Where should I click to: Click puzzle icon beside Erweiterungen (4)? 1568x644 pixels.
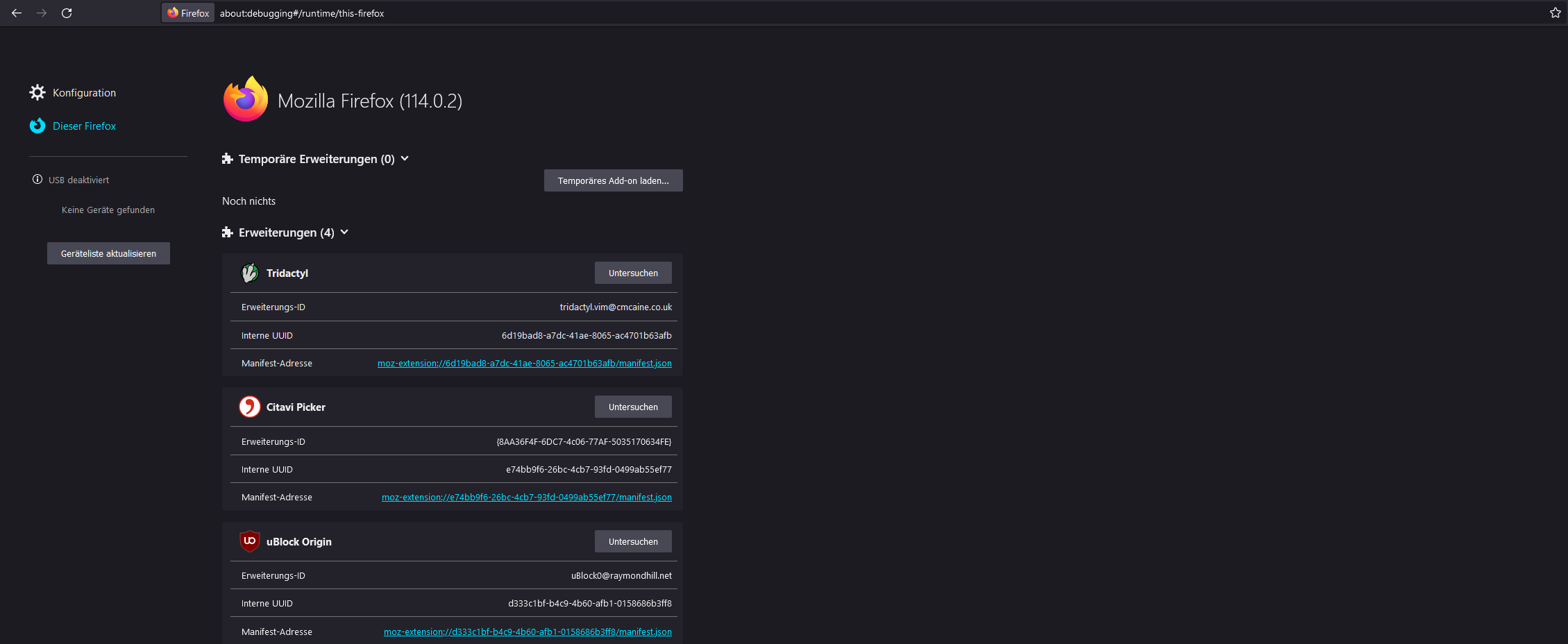[228, 232]
